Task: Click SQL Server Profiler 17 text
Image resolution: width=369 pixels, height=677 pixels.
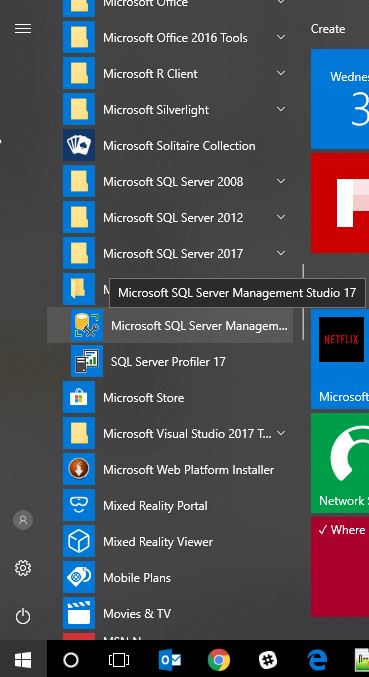Action: pos(168,362)
